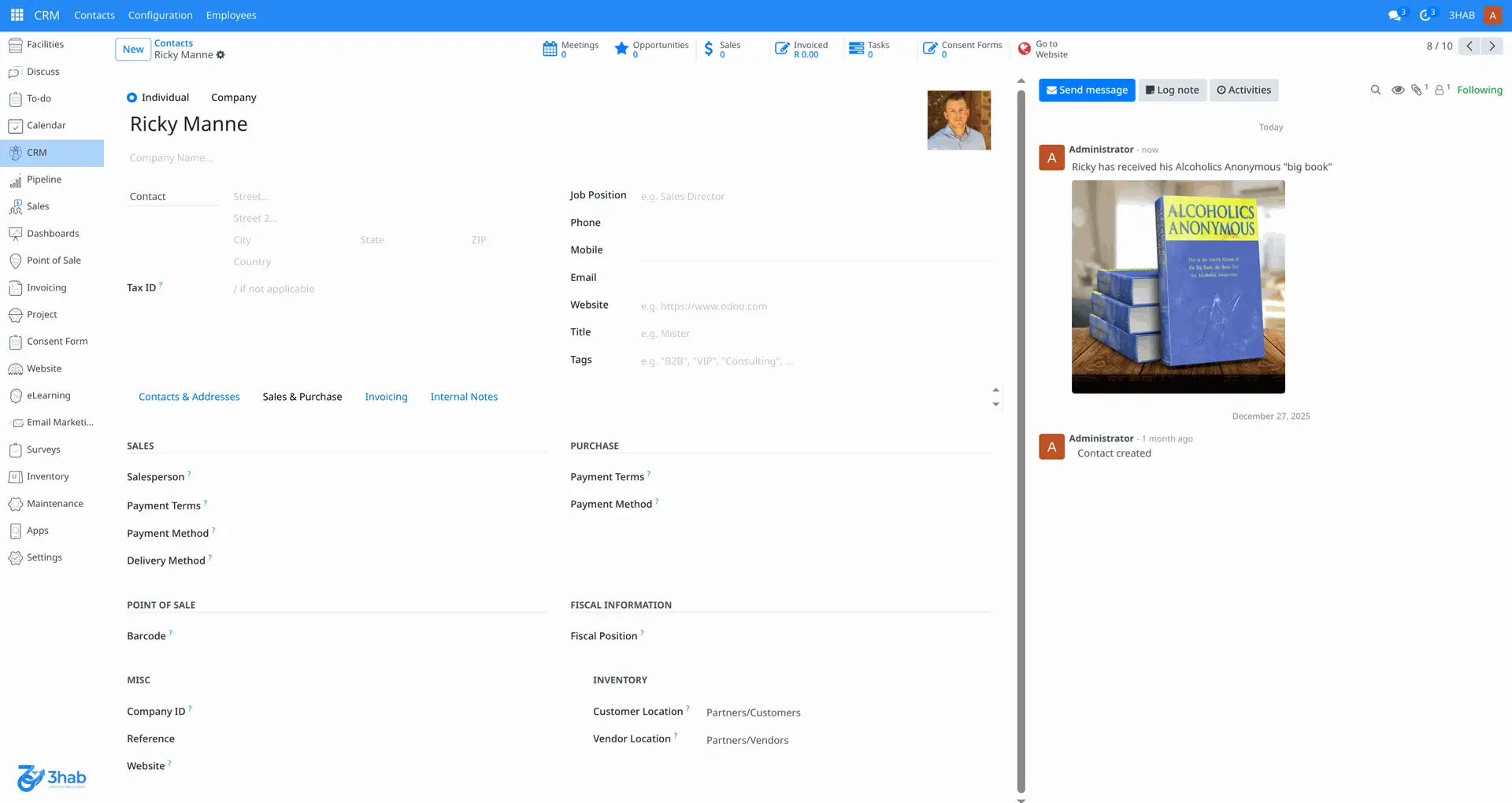Click the Opportunities star icon
Image resolution: width=1512 pixels, height=803 pixels.
pos(621,49)
